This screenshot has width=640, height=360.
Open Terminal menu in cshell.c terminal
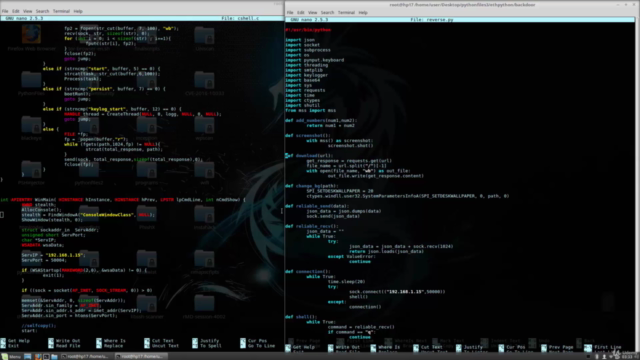61,11
